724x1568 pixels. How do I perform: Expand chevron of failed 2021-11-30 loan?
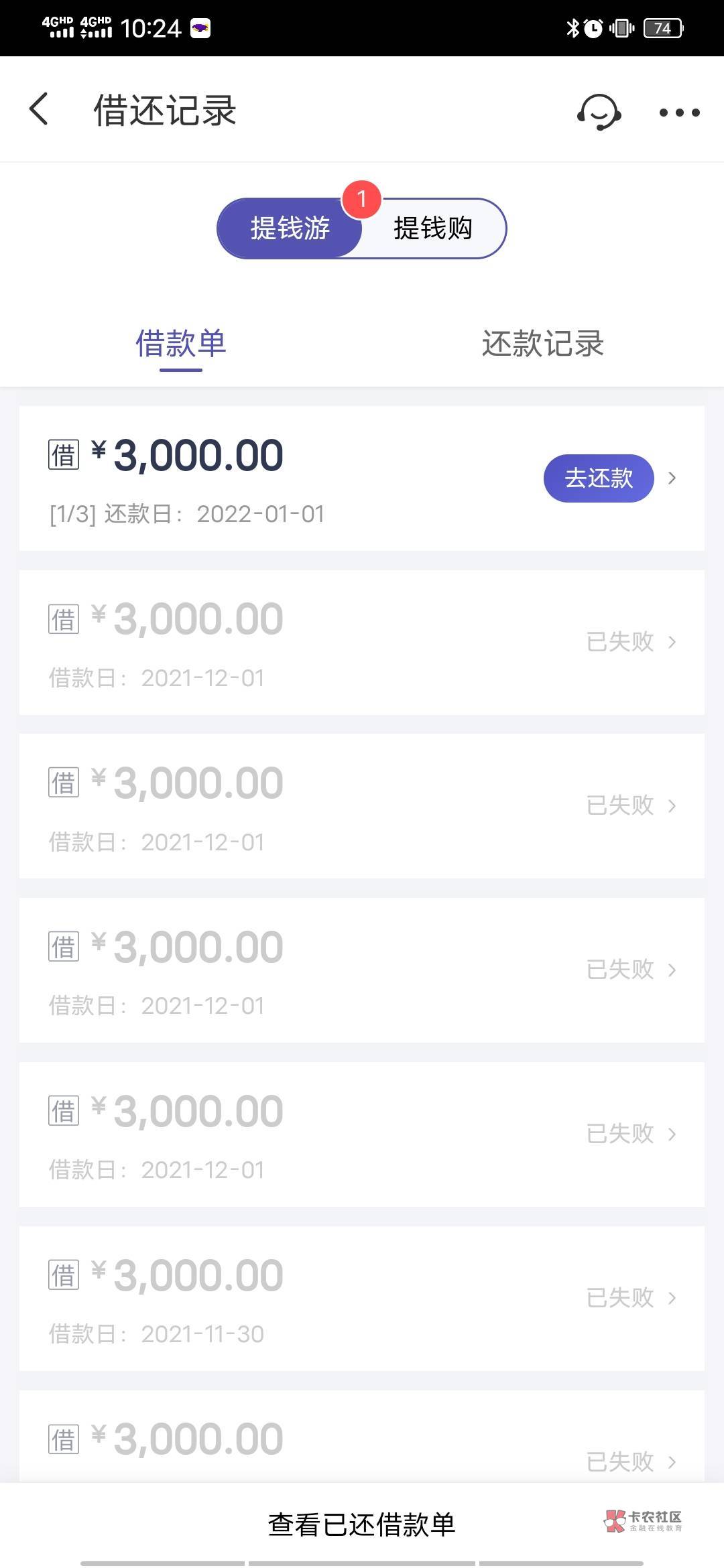coord(672,1299)
